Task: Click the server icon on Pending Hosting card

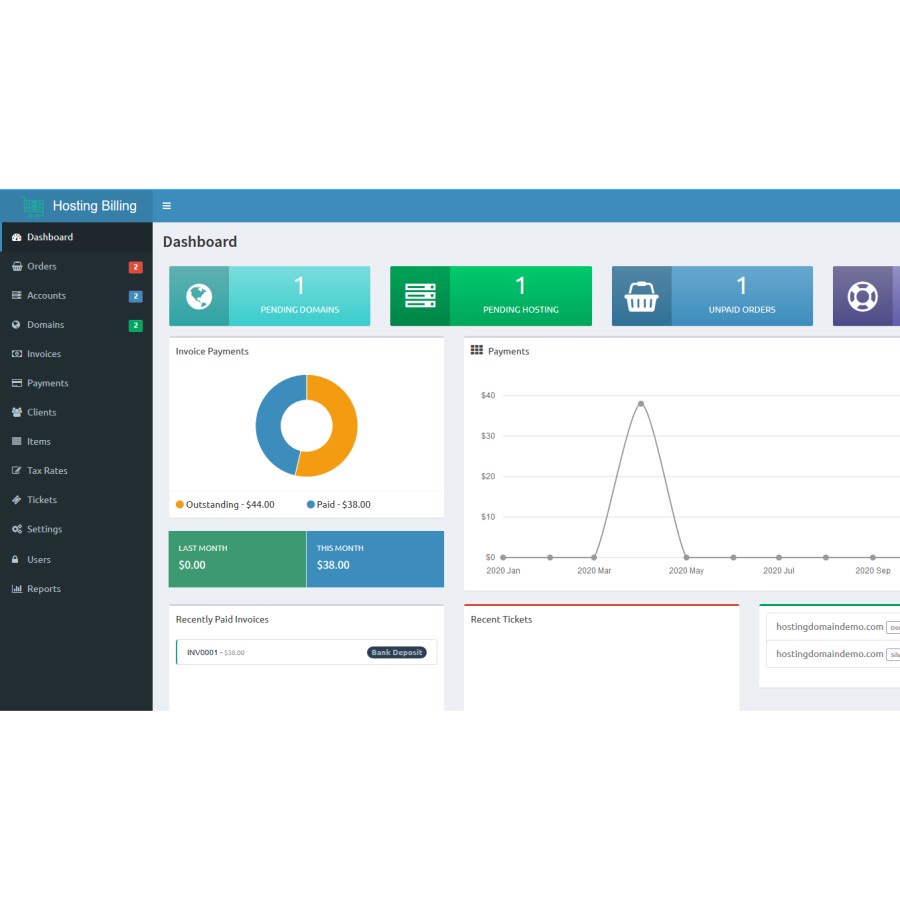Action: 420,295
